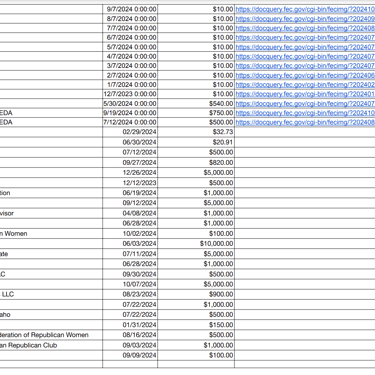Screen dimensions: 375x375
Task: Open the link in the 7/12/2024 0:00:00 row
Action: click(x=305, y=122)
